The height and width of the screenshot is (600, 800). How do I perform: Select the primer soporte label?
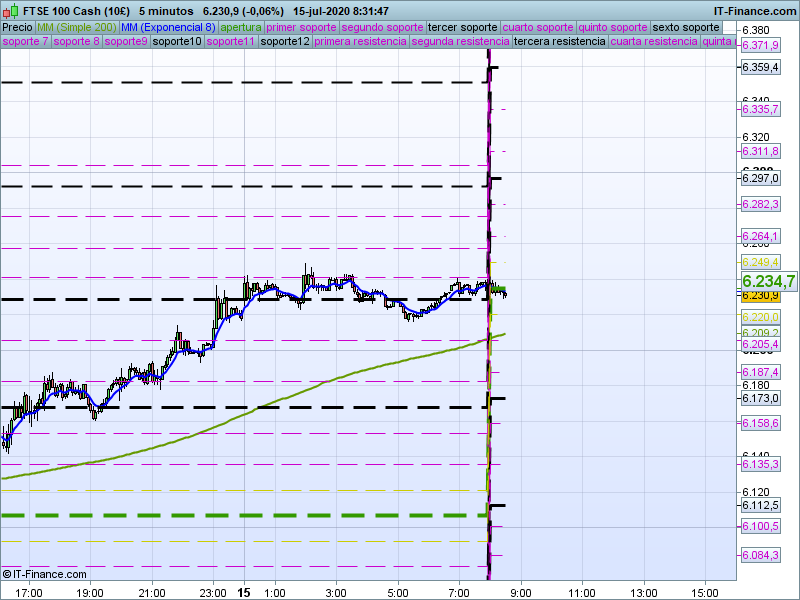302,28
